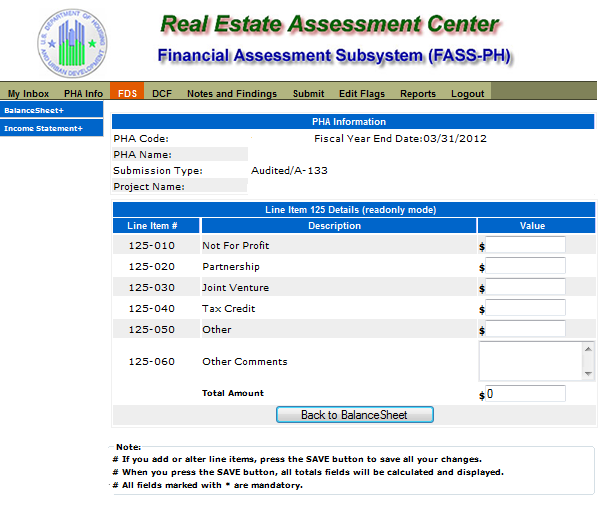605x507 pixels.
Task: Select the FDS tab
Action: tap(127, 93)
